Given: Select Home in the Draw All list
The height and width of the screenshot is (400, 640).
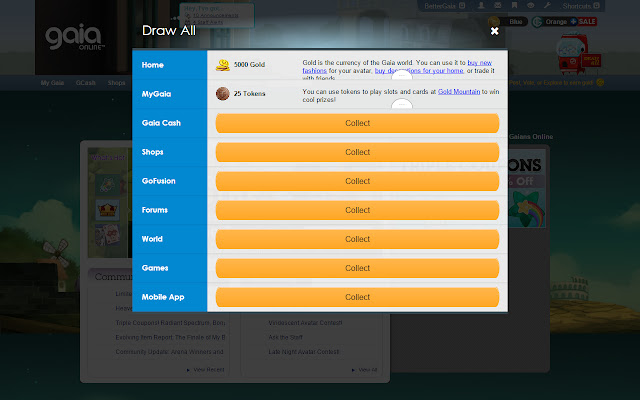Looking at the screenshot, I should pos(170,65).
